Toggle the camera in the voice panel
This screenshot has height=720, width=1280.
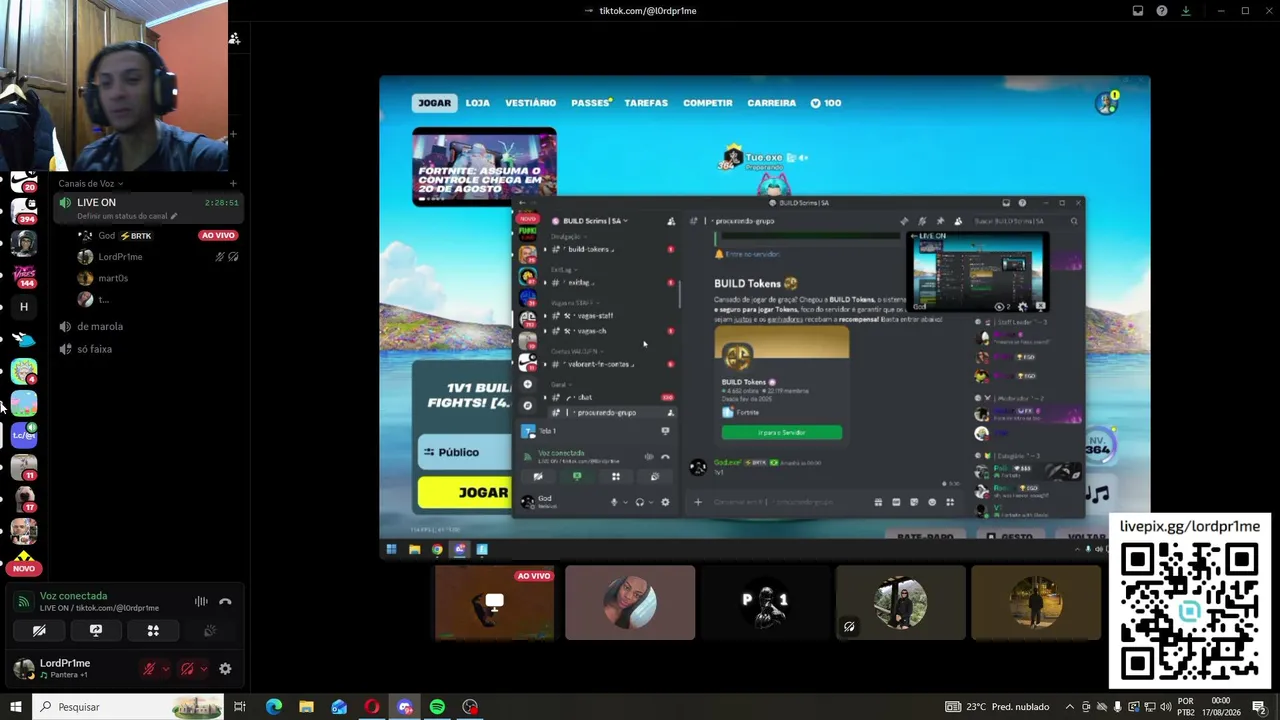tap(39, 631)
